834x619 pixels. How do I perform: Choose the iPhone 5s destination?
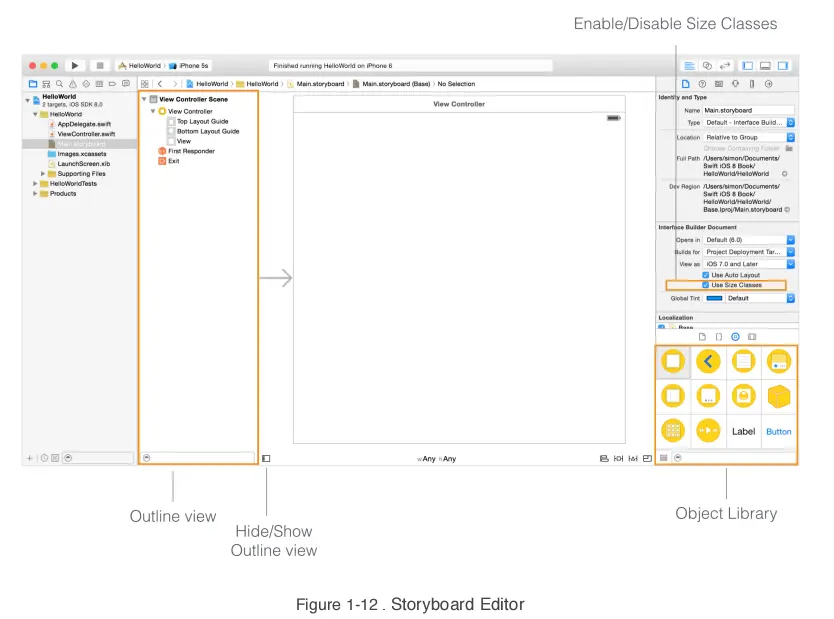click(189, 65)
